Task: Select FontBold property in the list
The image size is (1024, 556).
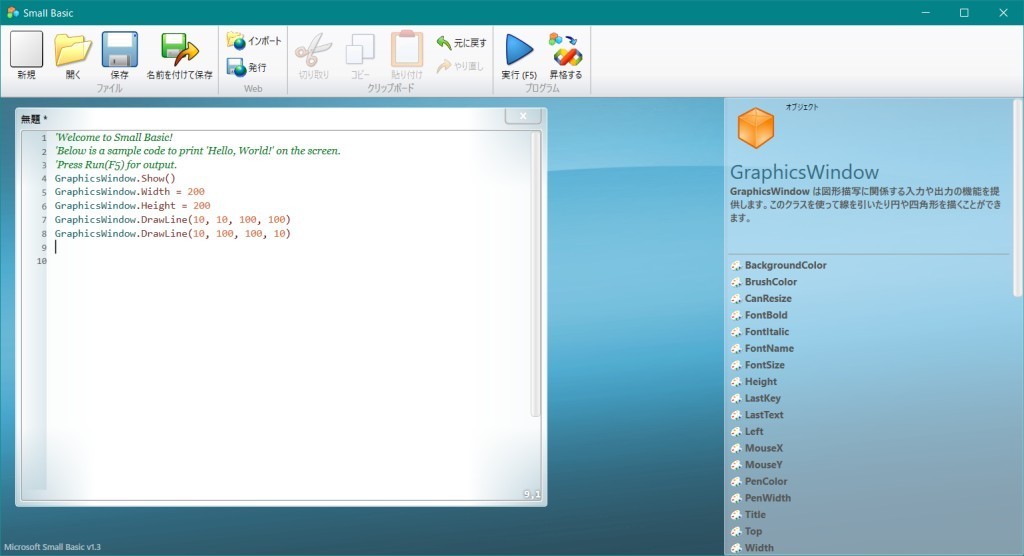Action: 766,315
